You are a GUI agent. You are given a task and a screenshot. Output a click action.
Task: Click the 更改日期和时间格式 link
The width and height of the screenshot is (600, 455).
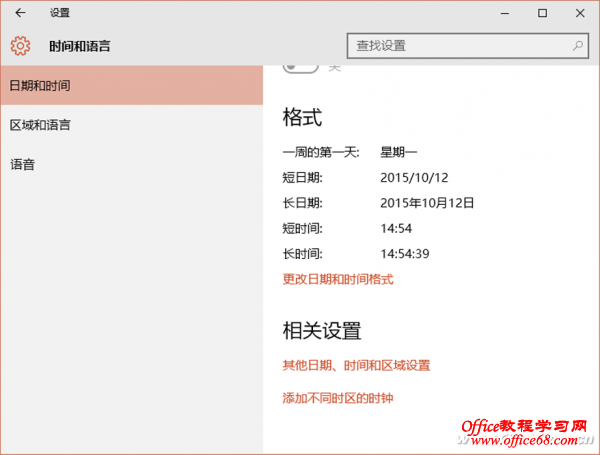tap(338, 279)
